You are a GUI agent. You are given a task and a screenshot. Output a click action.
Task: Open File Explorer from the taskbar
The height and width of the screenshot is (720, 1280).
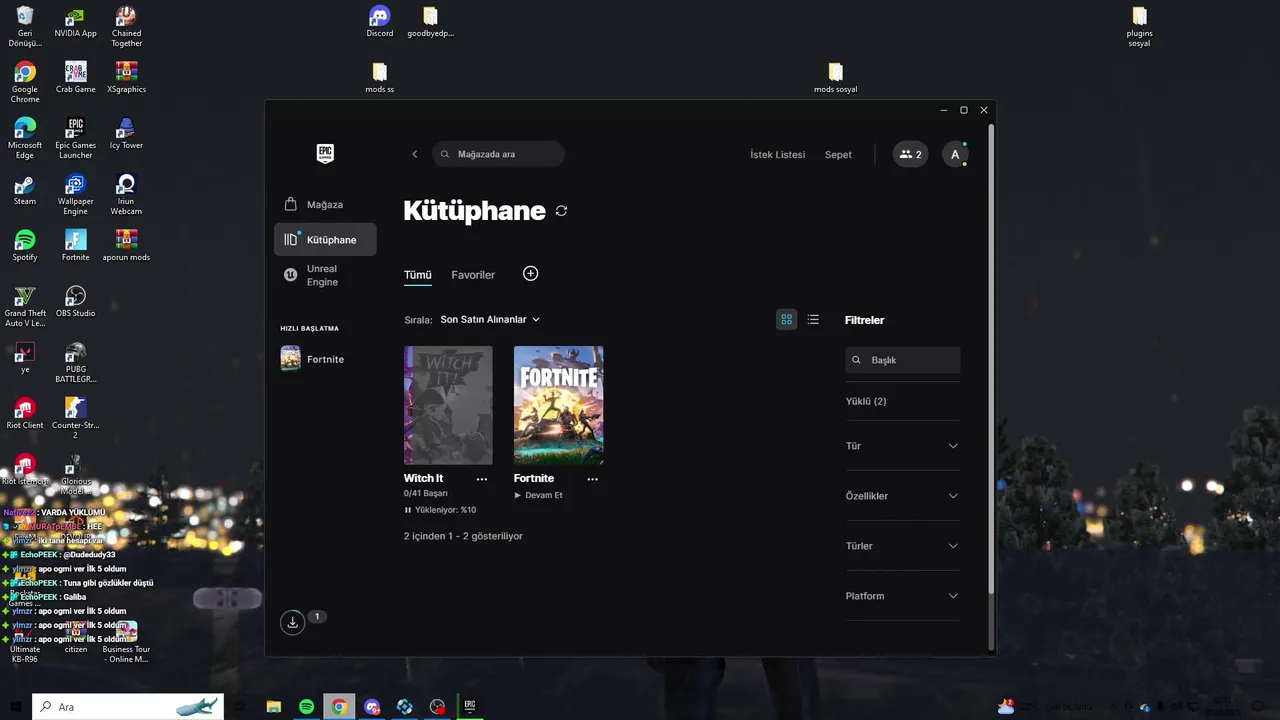click(273, 707)
